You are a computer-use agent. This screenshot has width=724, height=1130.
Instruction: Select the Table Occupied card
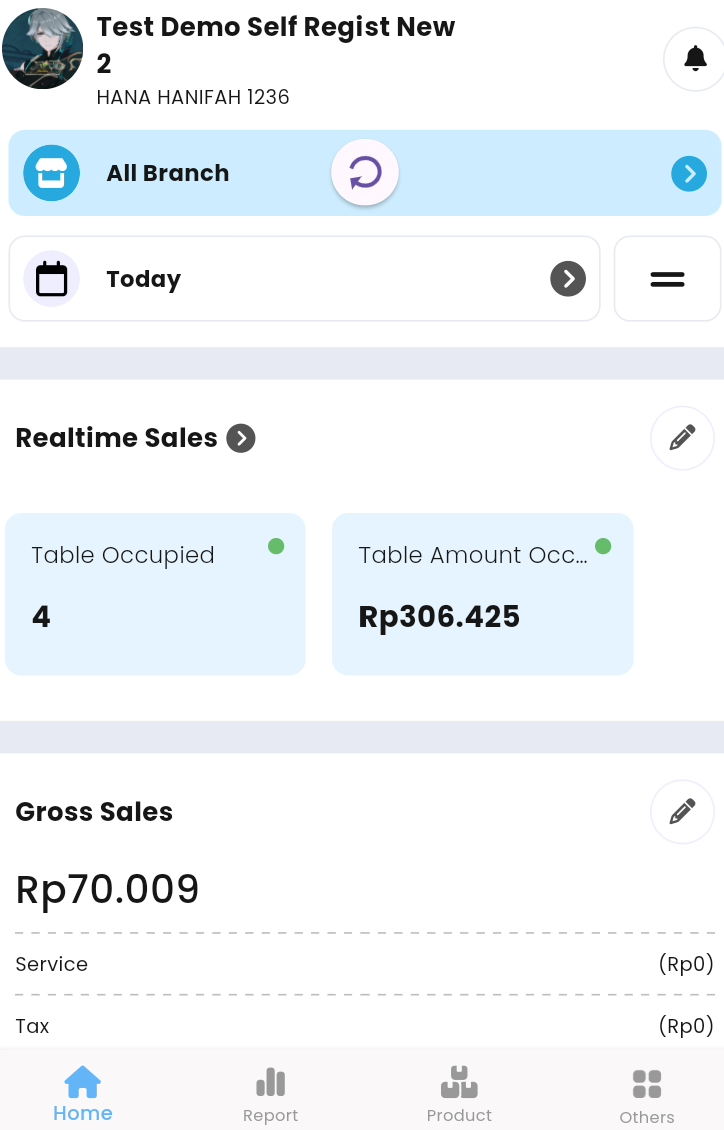[x=156, y=595]
